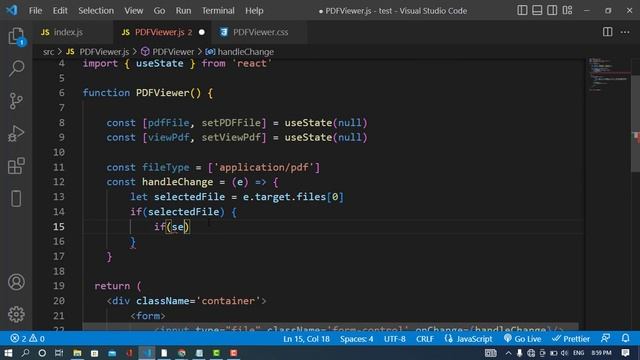Toggle Go Live server in status bar

[x=522, y=338]
